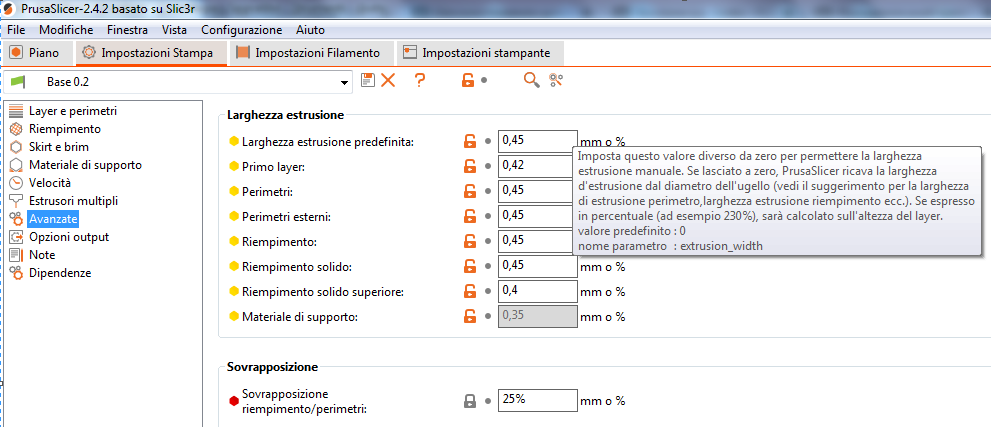Screen dimensions: 991x427
Task: Click the Riempimento solido superiore value field
Action: (538, 291)
